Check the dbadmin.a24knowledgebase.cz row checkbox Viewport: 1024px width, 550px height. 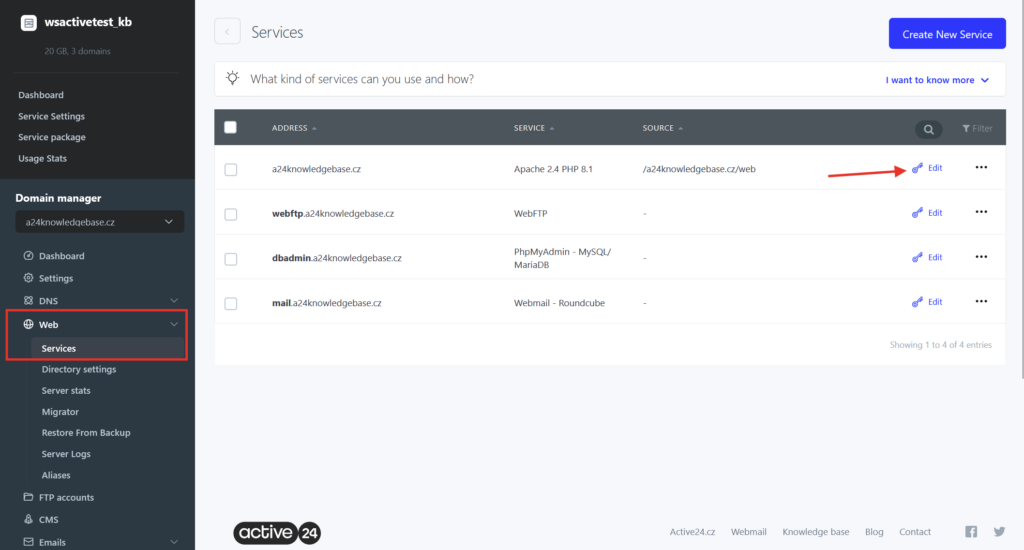point(231,259)
